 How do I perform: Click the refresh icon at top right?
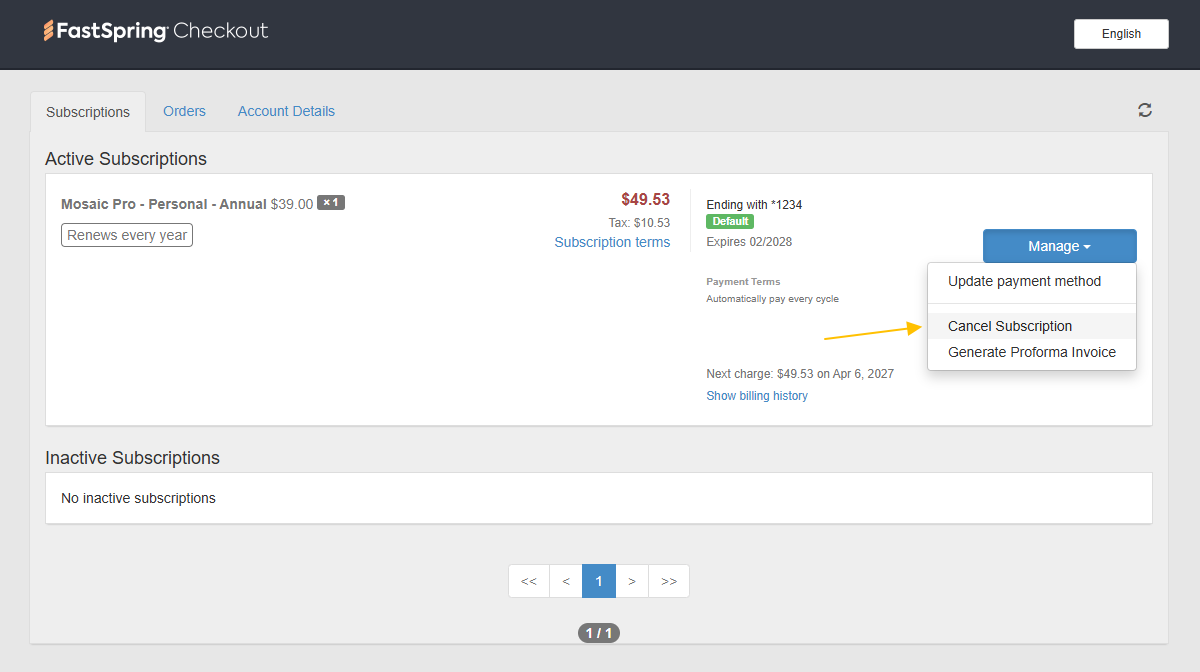pyautogui.click(x=1145, y=110)
